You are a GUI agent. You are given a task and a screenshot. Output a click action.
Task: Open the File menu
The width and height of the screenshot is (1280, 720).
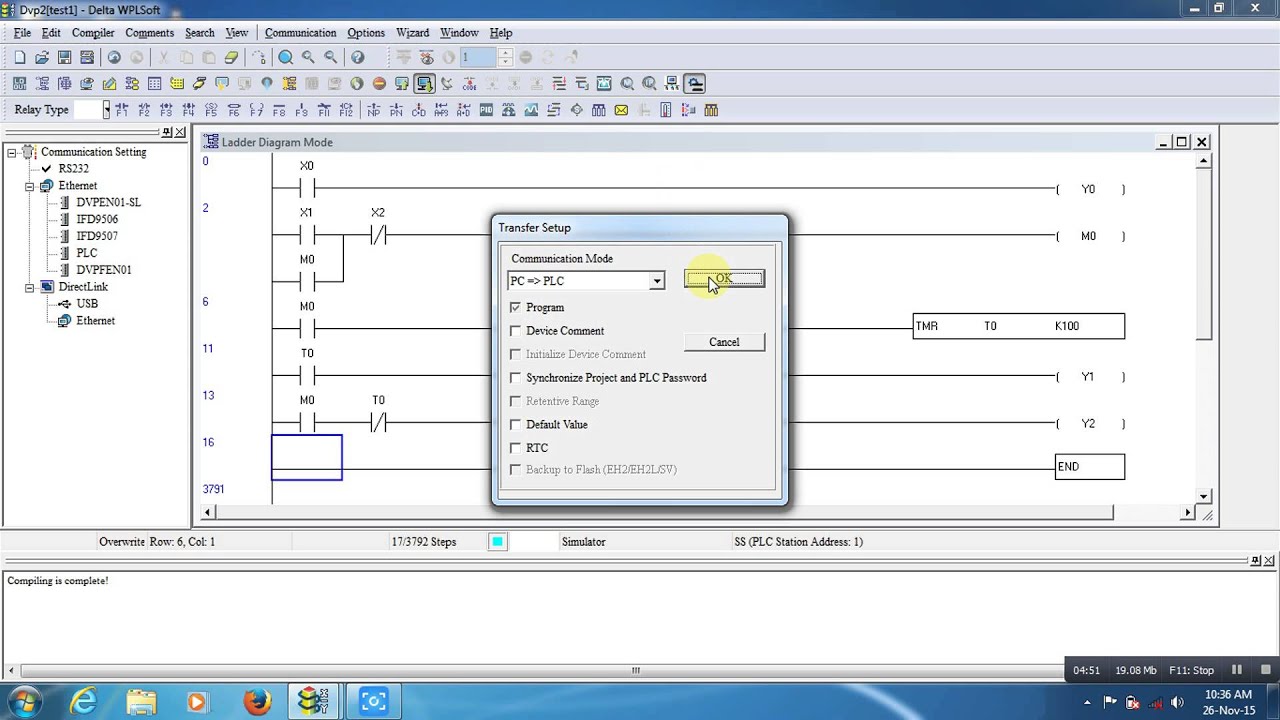[22, 33]
